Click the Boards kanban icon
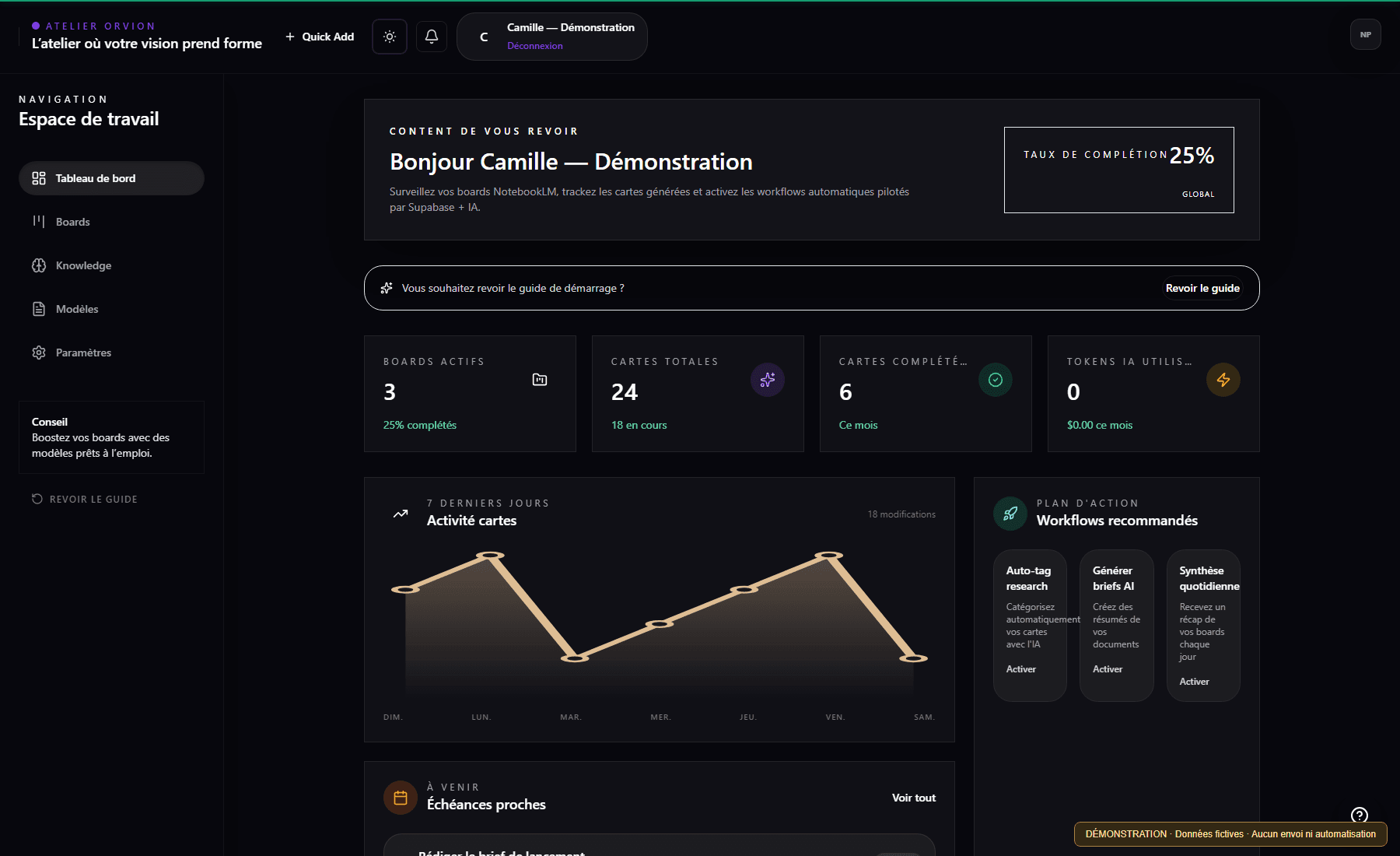This screenshot has height=856, width=1400. [x=39, y=222]
